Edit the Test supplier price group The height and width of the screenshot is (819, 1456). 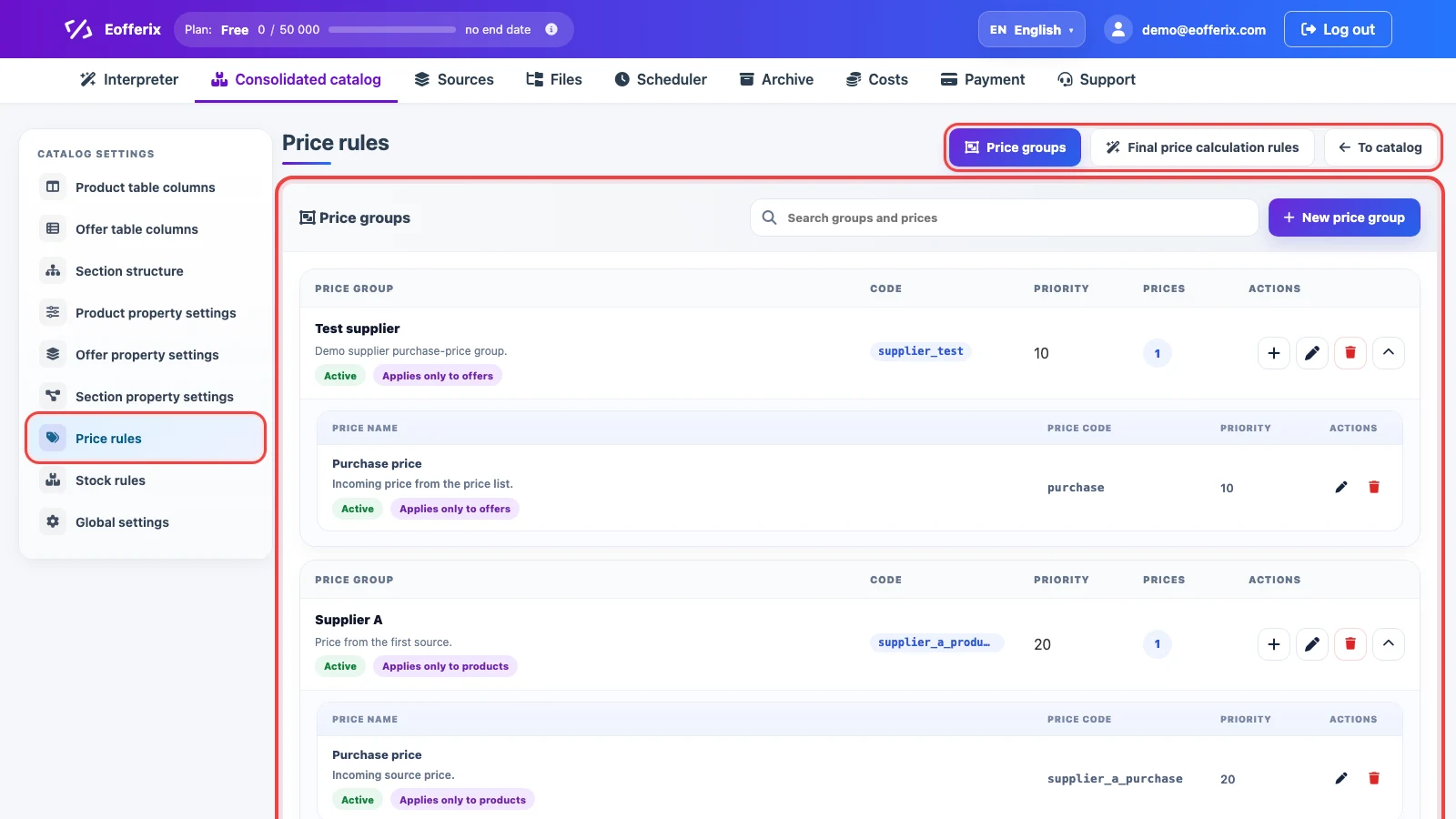coord(1312,353)
